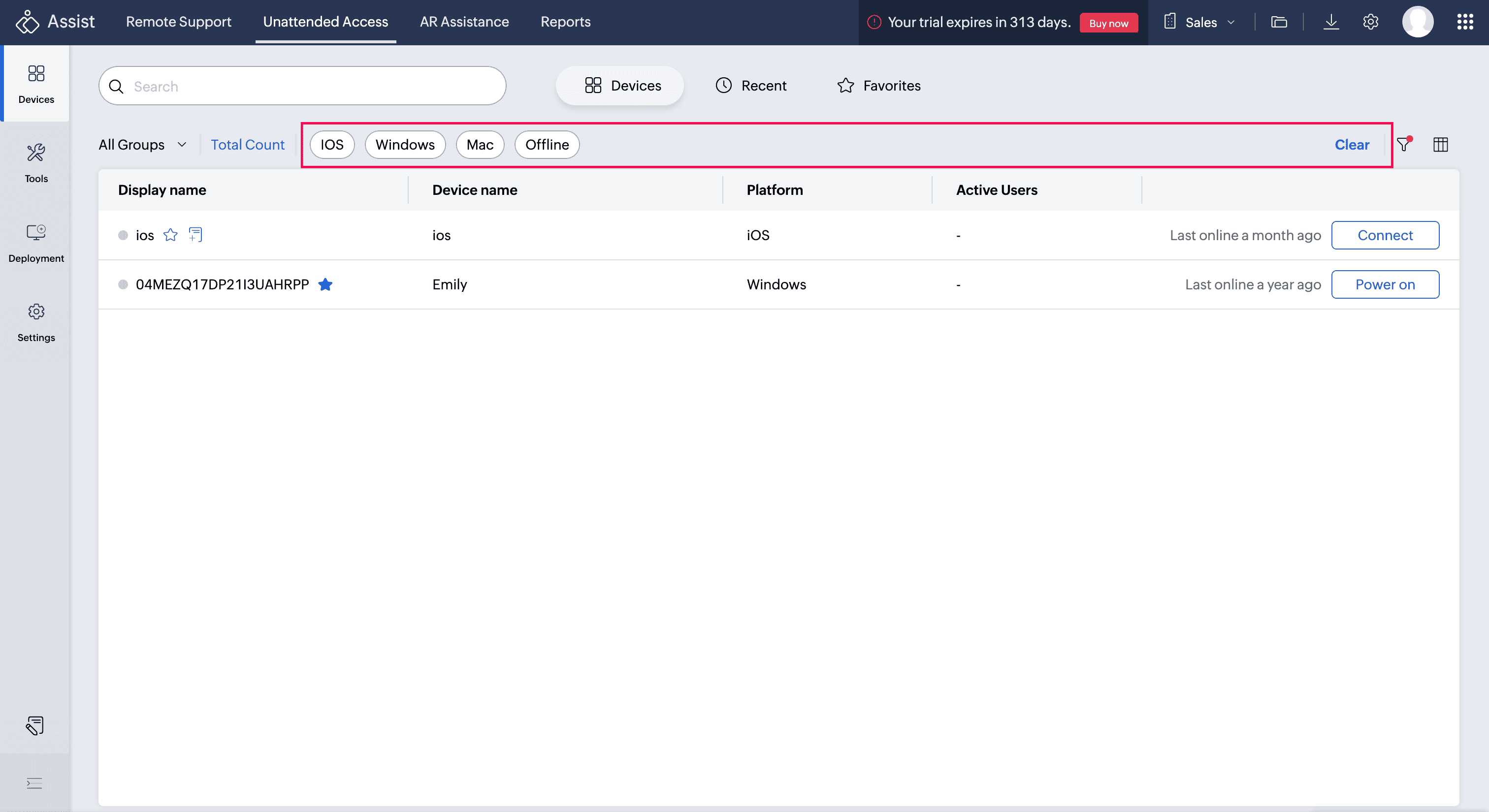This screenshot has height=812, width=1489.
Task: Open Tools in the left sidebar
Action: 36,162
